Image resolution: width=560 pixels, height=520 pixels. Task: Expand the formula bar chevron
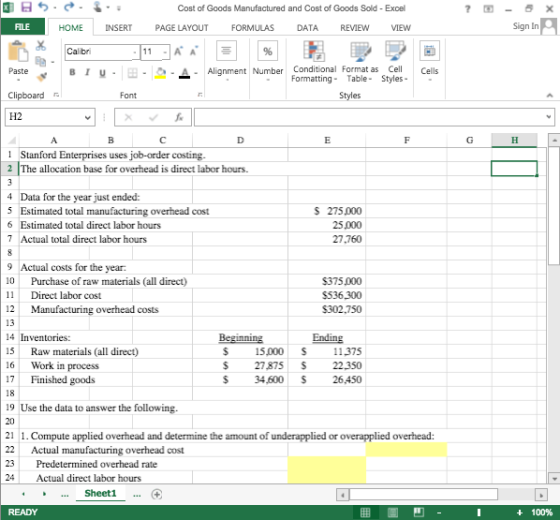(x=549, y=116)
